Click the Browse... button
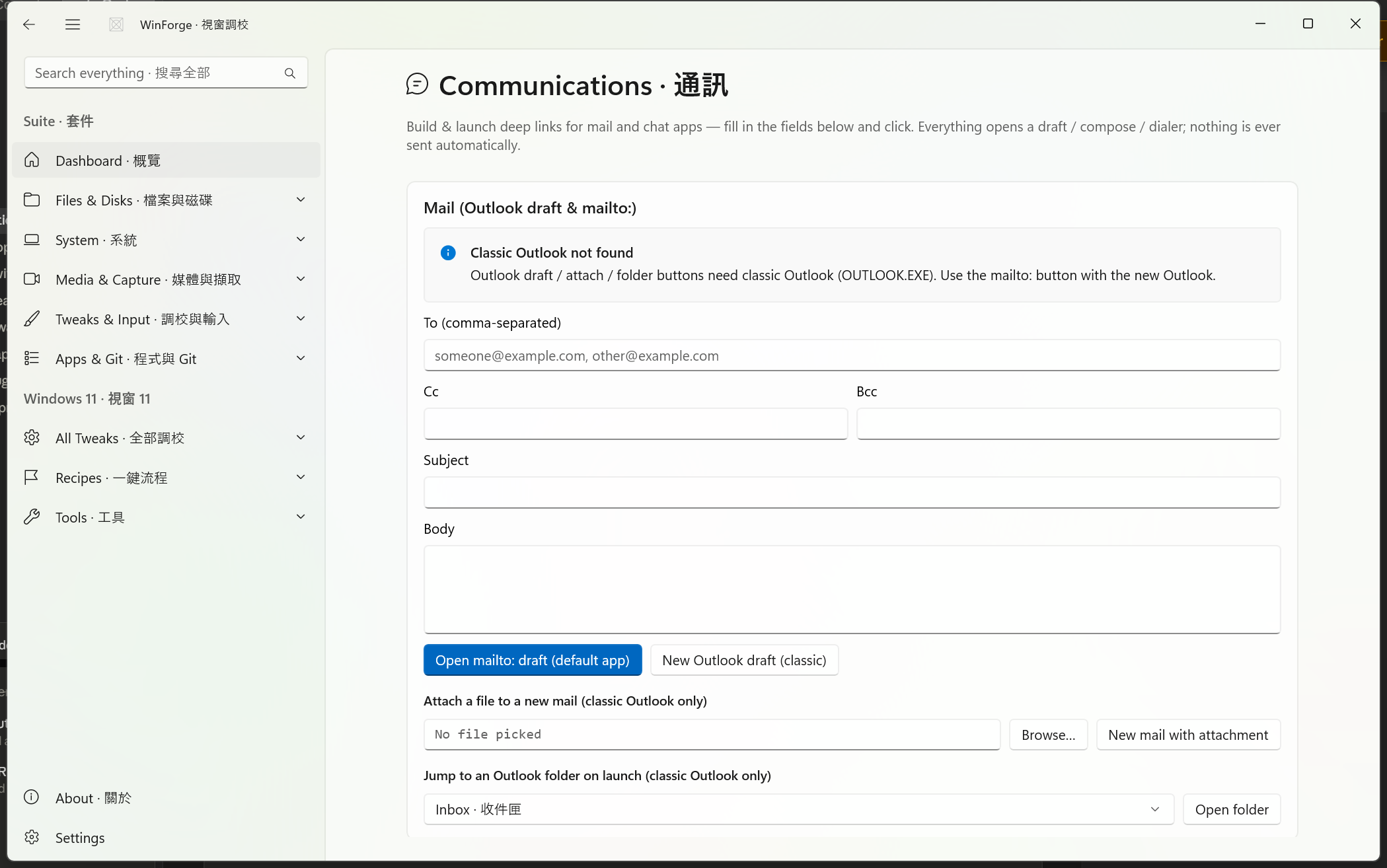The image size is (1387, 868). (x=1048, y=735)
